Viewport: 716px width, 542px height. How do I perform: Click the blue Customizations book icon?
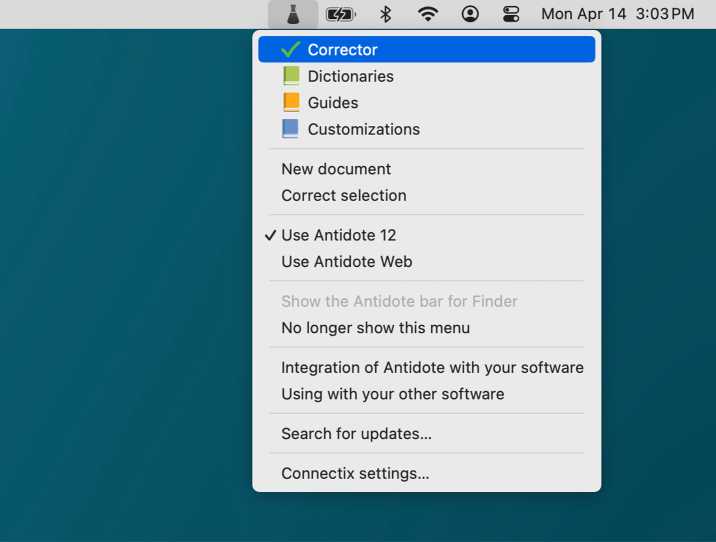(x=291, y=129)
